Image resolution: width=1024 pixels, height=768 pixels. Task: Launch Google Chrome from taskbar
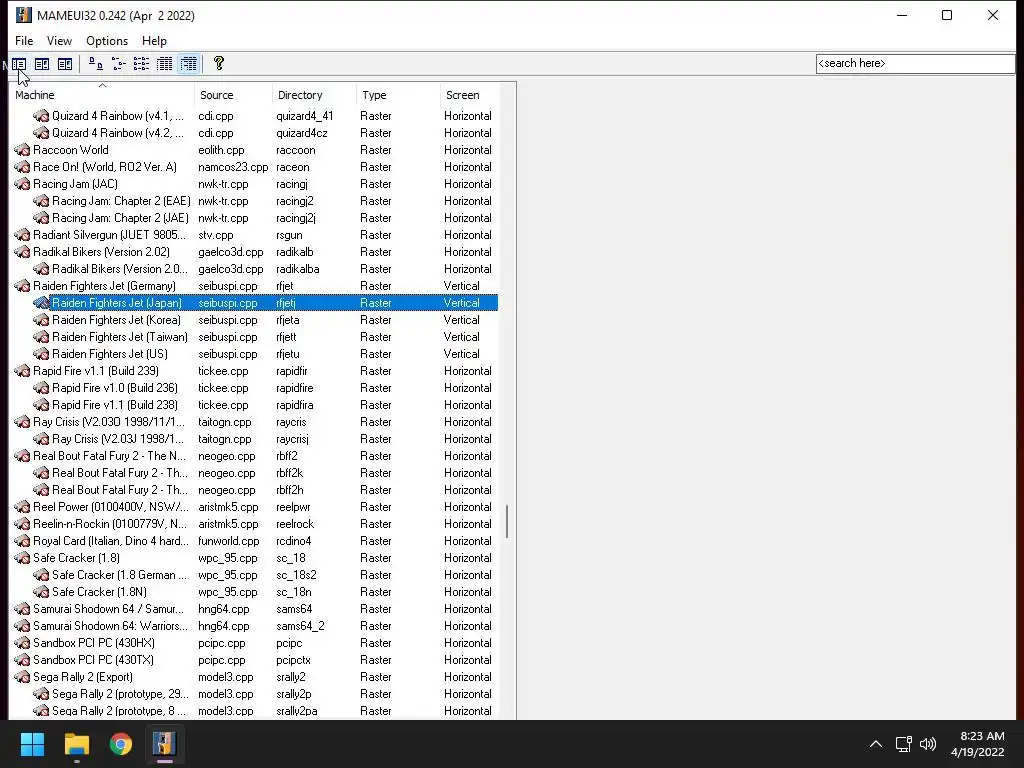point(121,744)
